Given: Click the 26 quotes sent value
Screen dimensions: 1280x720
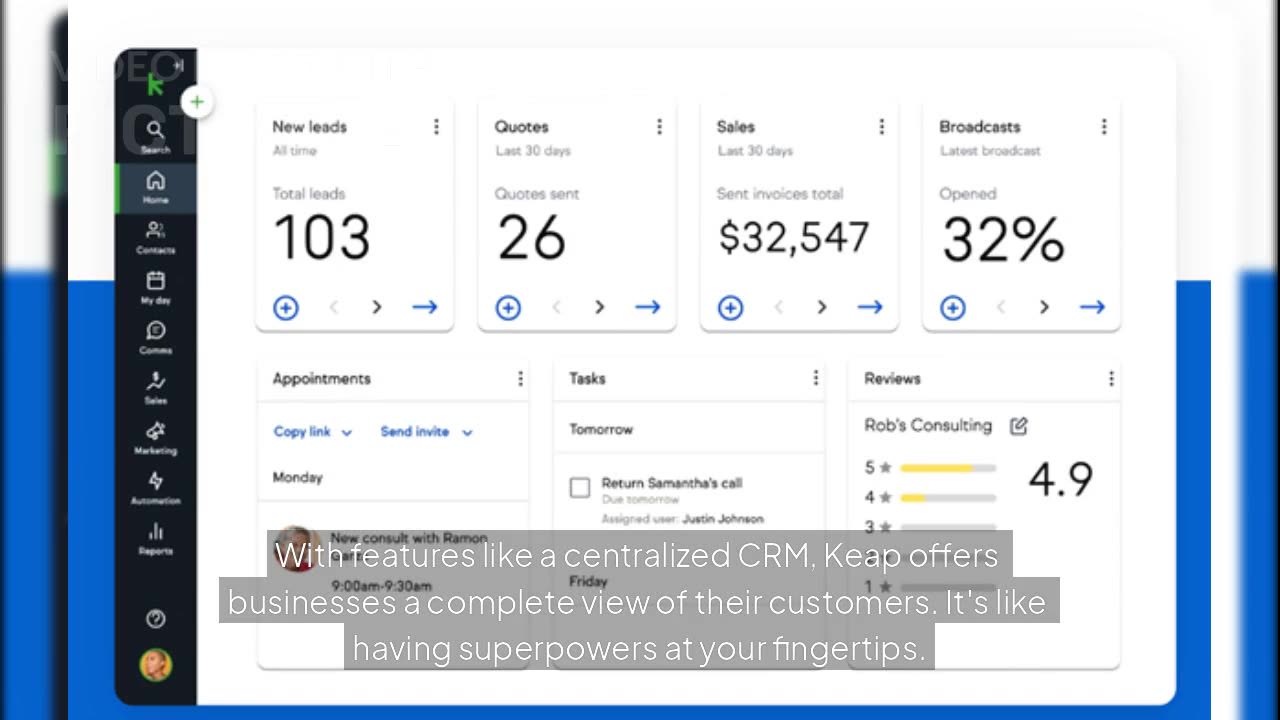Looking at the screenshot, I should pyautogui.click(x=531, y=239).
